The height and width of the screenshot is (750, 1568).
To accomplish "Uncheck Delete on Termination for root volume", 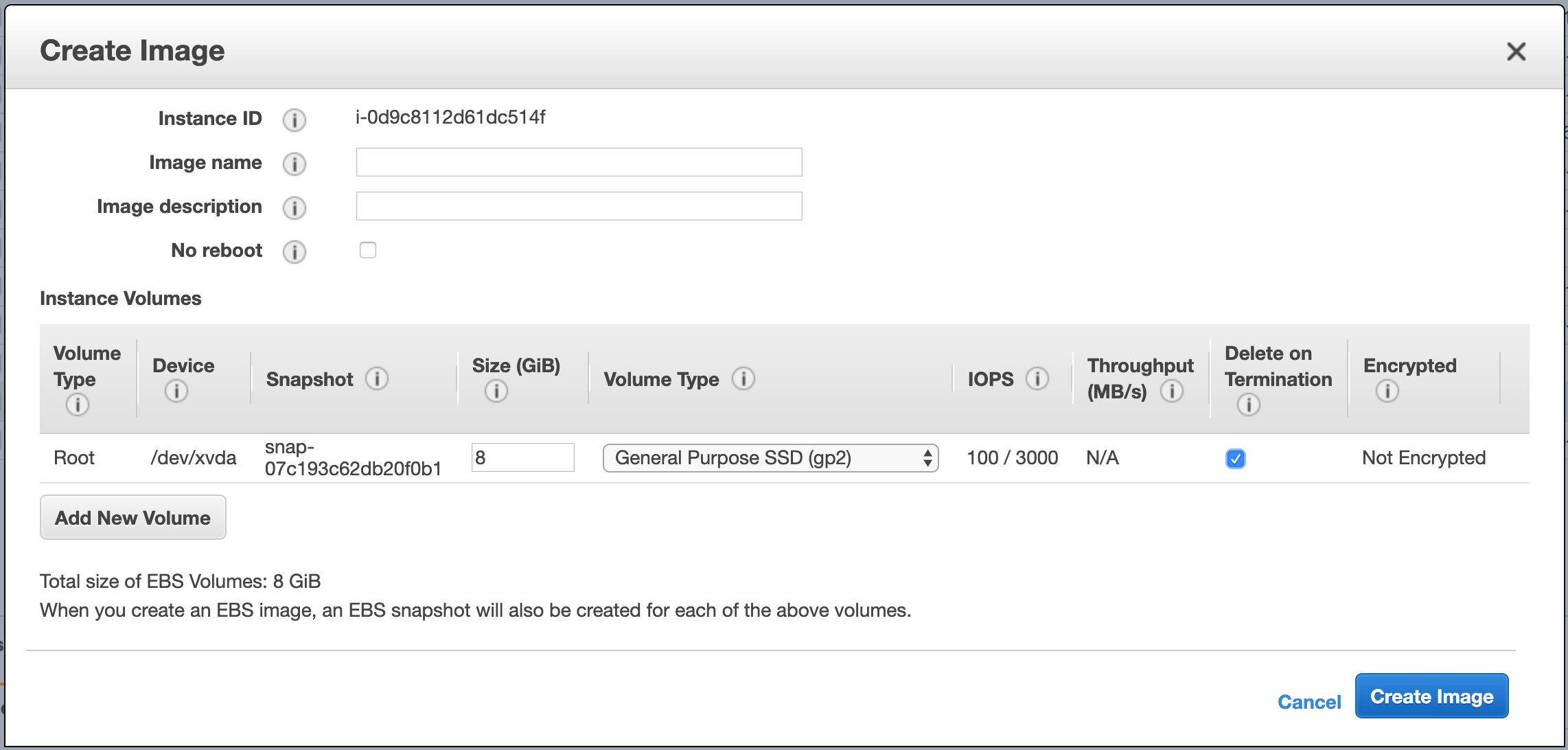I will pos(1236,458).
